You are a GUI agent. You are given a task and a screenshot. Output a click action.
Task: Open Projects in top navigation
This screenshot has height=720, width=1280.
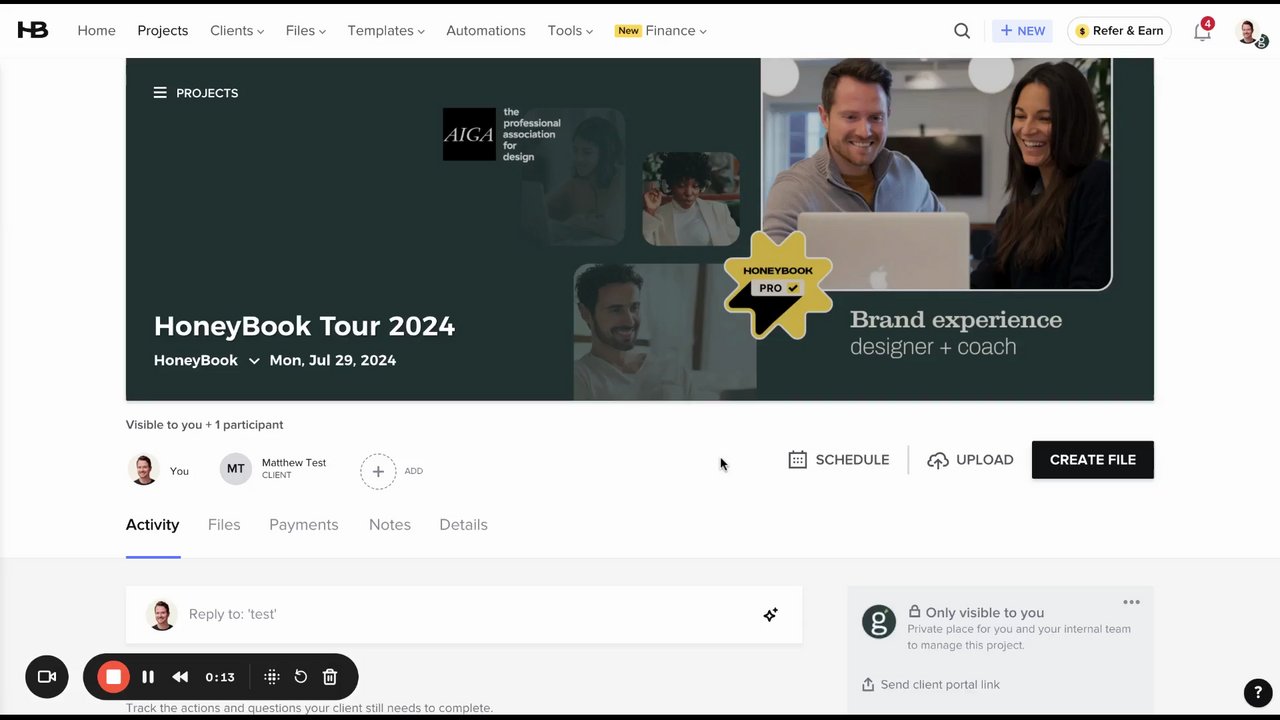pos(163,31)
